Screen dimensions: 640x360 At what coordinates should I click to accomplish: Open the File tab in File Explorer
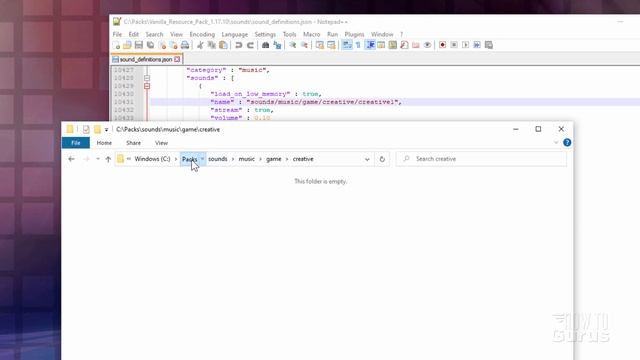tap(76, 143)
